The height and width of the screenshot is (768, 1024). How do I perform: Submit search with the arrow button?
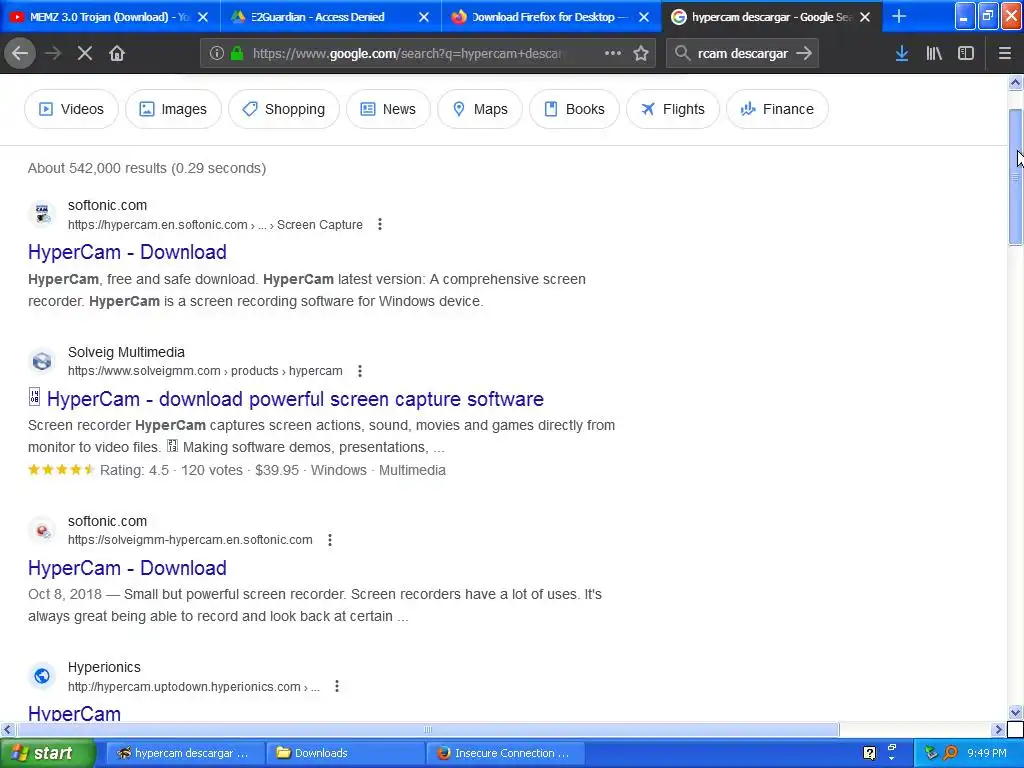tap(805, 54)
